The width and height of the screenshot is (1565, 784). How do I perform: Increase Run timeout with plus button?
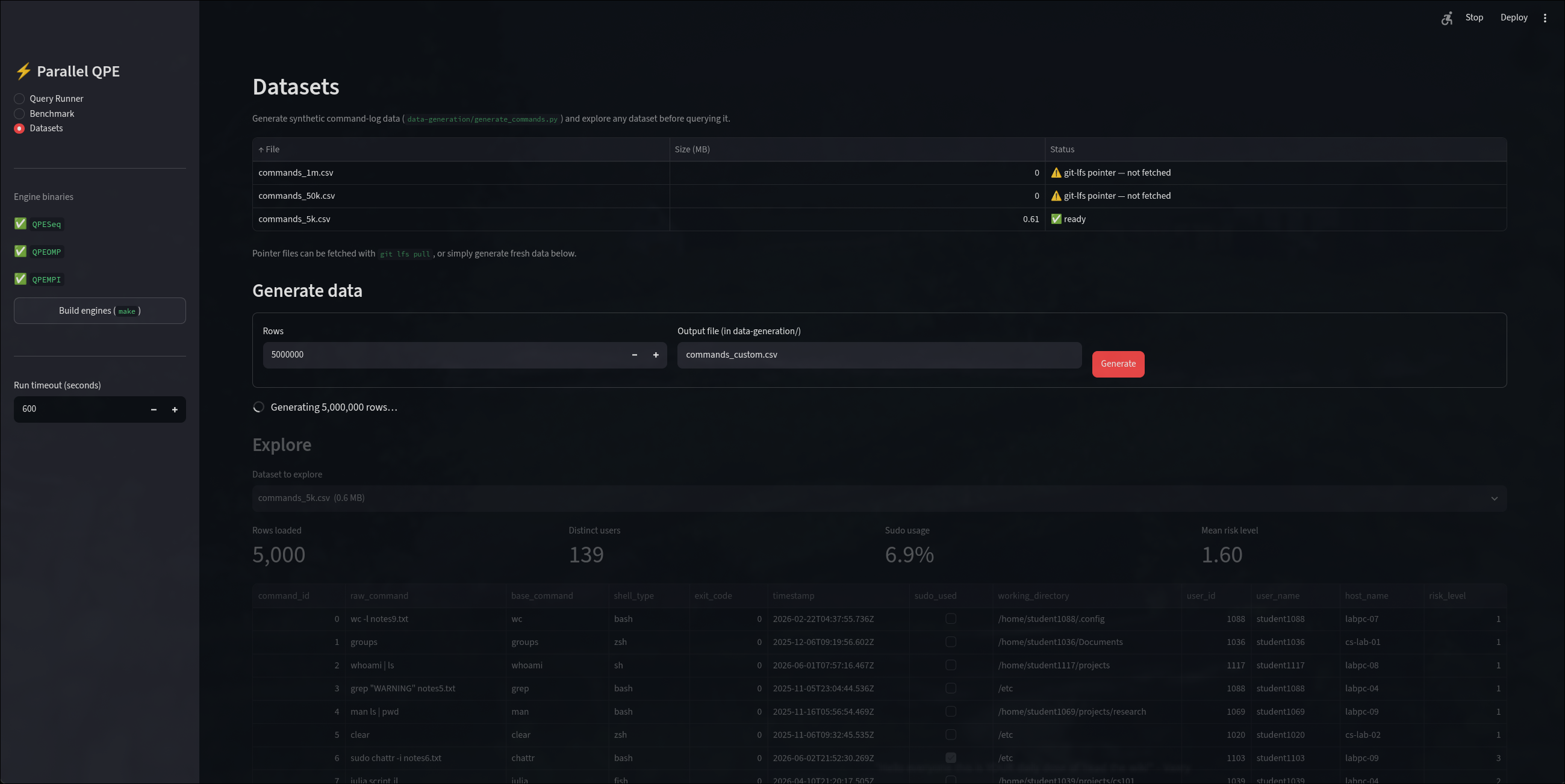175,409
